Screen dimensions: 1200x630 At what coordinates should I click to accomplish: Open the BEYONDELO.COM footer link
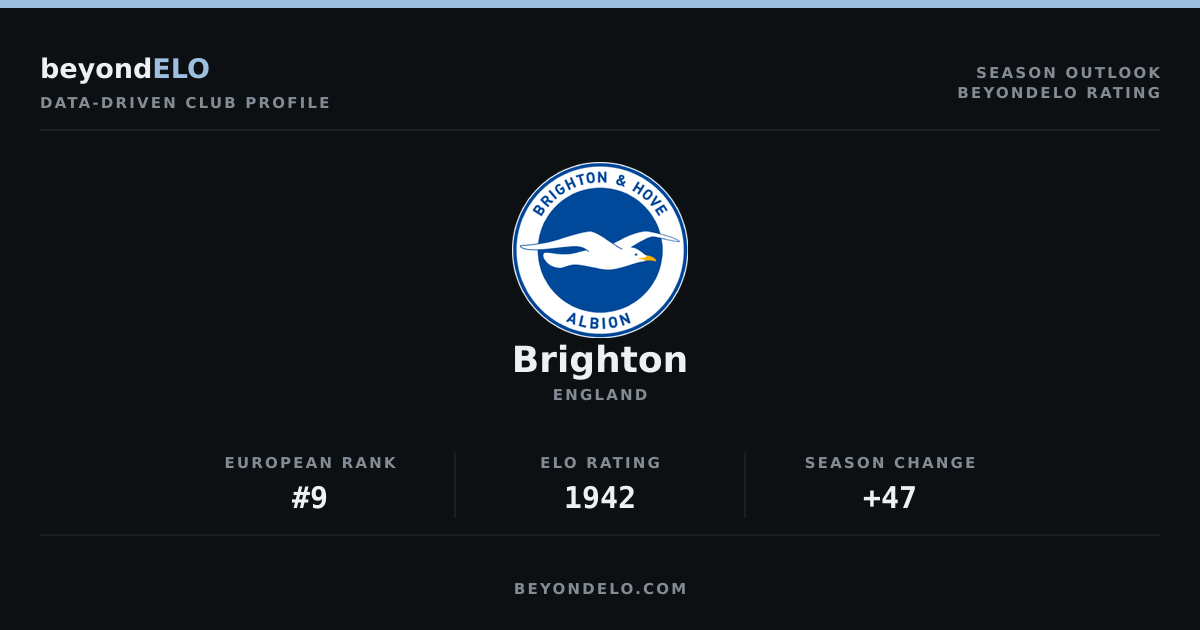601,589
